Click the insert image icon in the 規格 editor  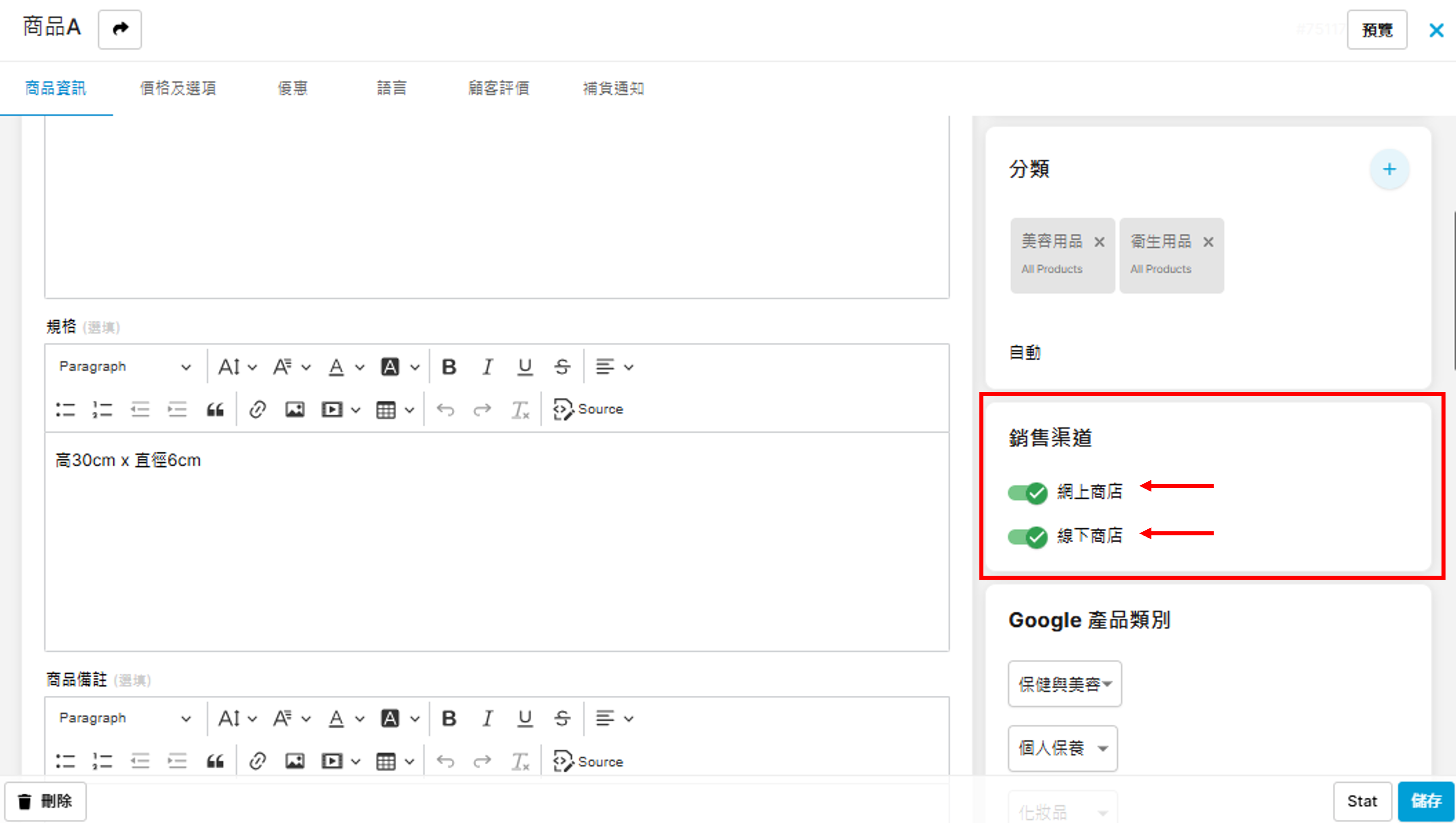(x=295, y=409)
